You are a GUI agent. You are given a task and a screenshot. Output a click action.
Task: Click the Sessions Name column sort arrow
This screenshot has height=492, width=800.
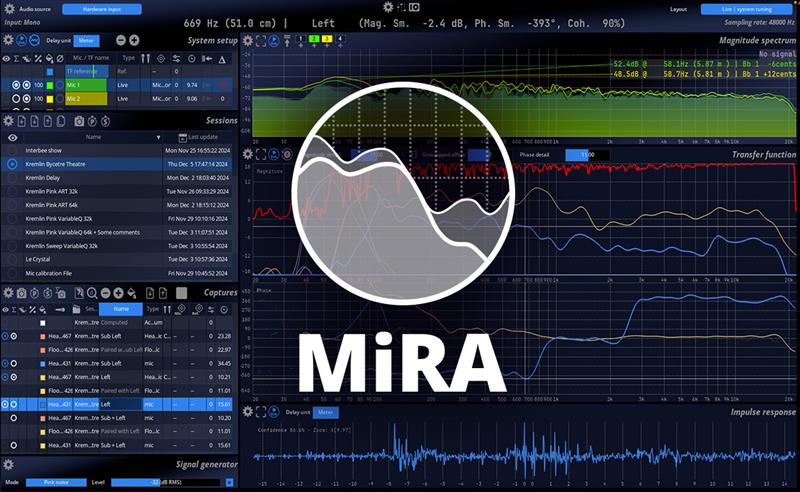coord(158,137)
